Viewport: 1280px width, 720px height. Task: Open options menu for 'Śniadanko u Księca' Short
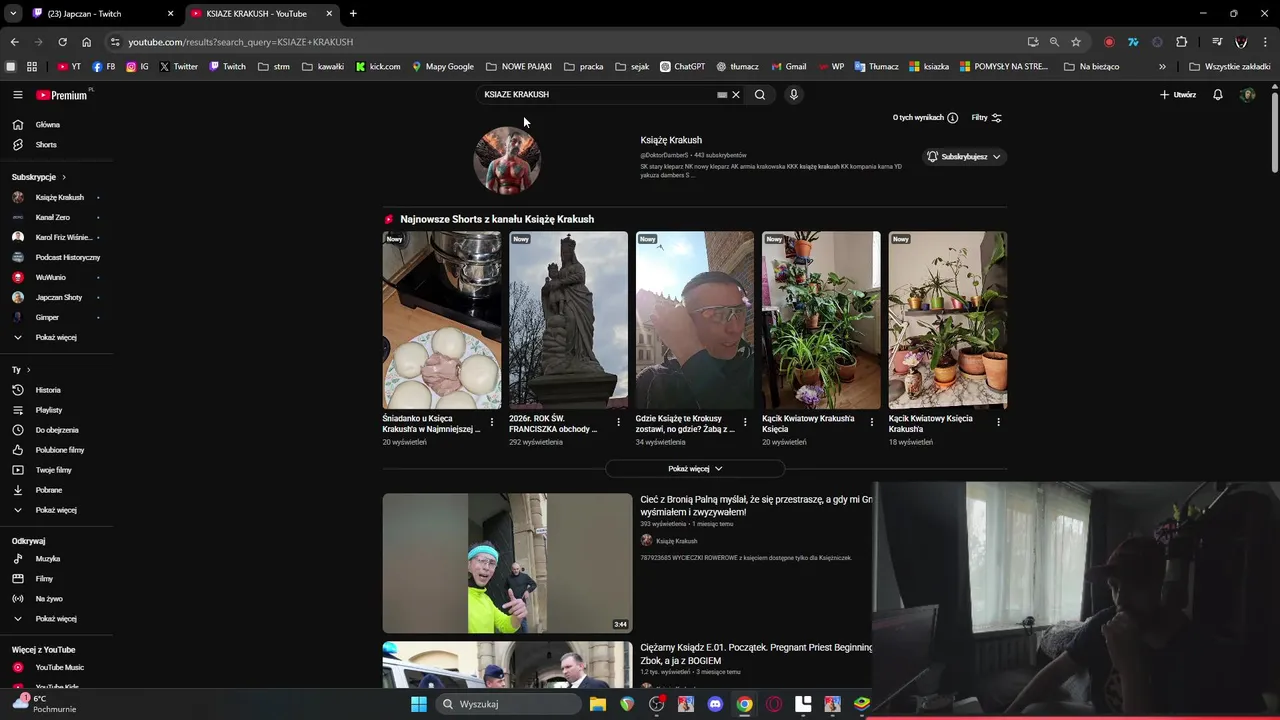click(491, 422)
